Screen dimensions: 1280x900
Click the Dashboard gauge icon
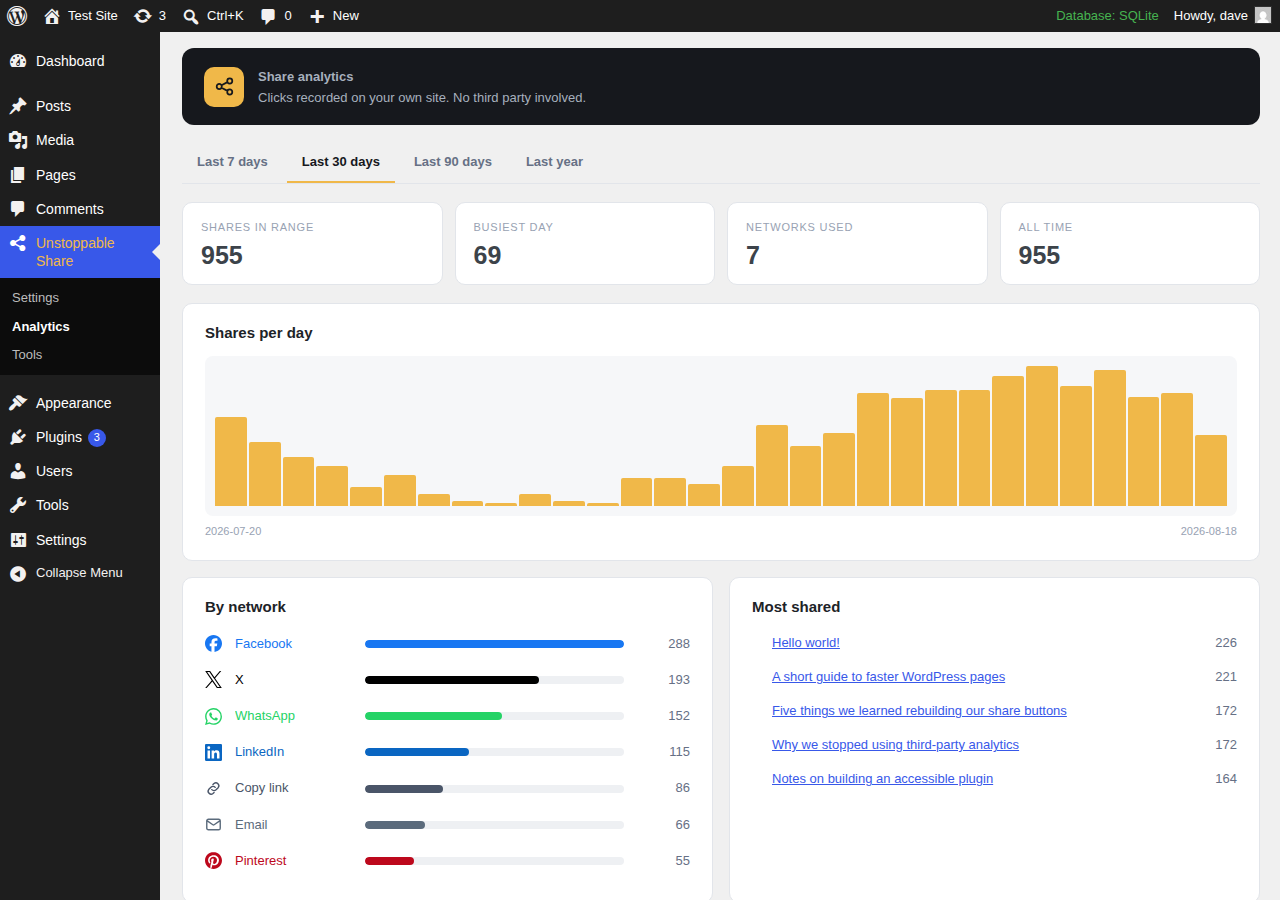click(18, 61)
